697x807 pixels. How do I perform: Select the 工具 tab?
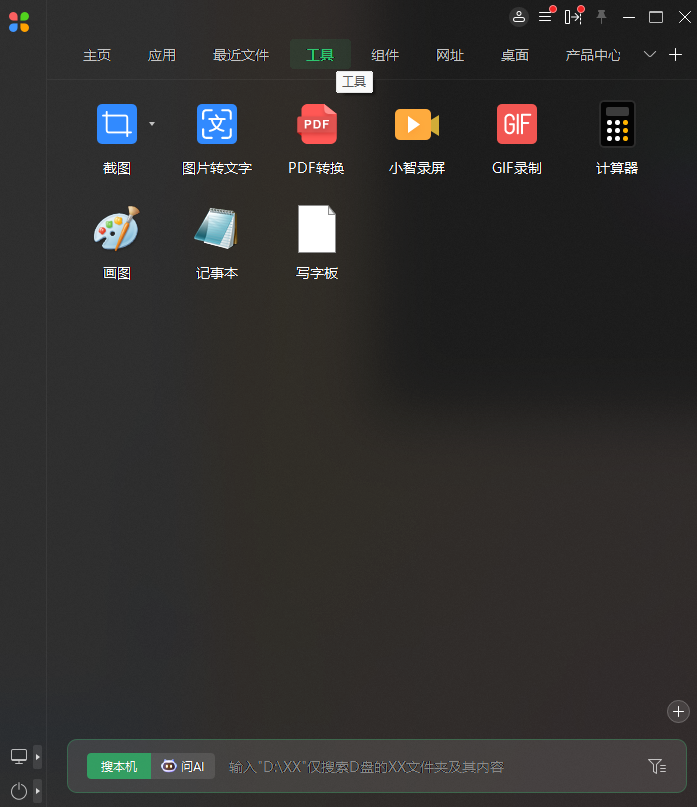pyautogui.click(x=320, y=55)
